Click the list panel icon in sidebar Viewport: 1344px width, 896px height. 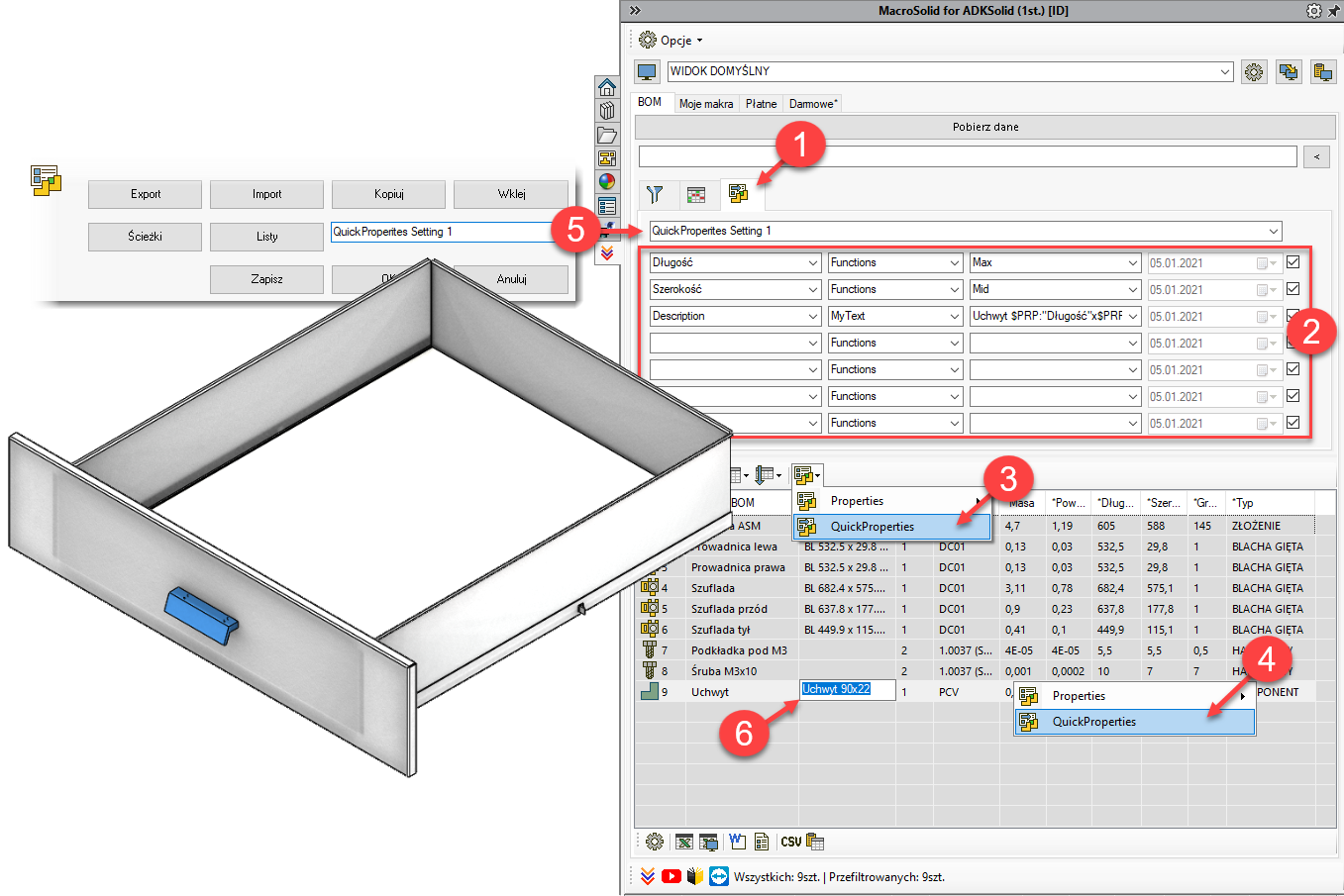coord(607,206)
